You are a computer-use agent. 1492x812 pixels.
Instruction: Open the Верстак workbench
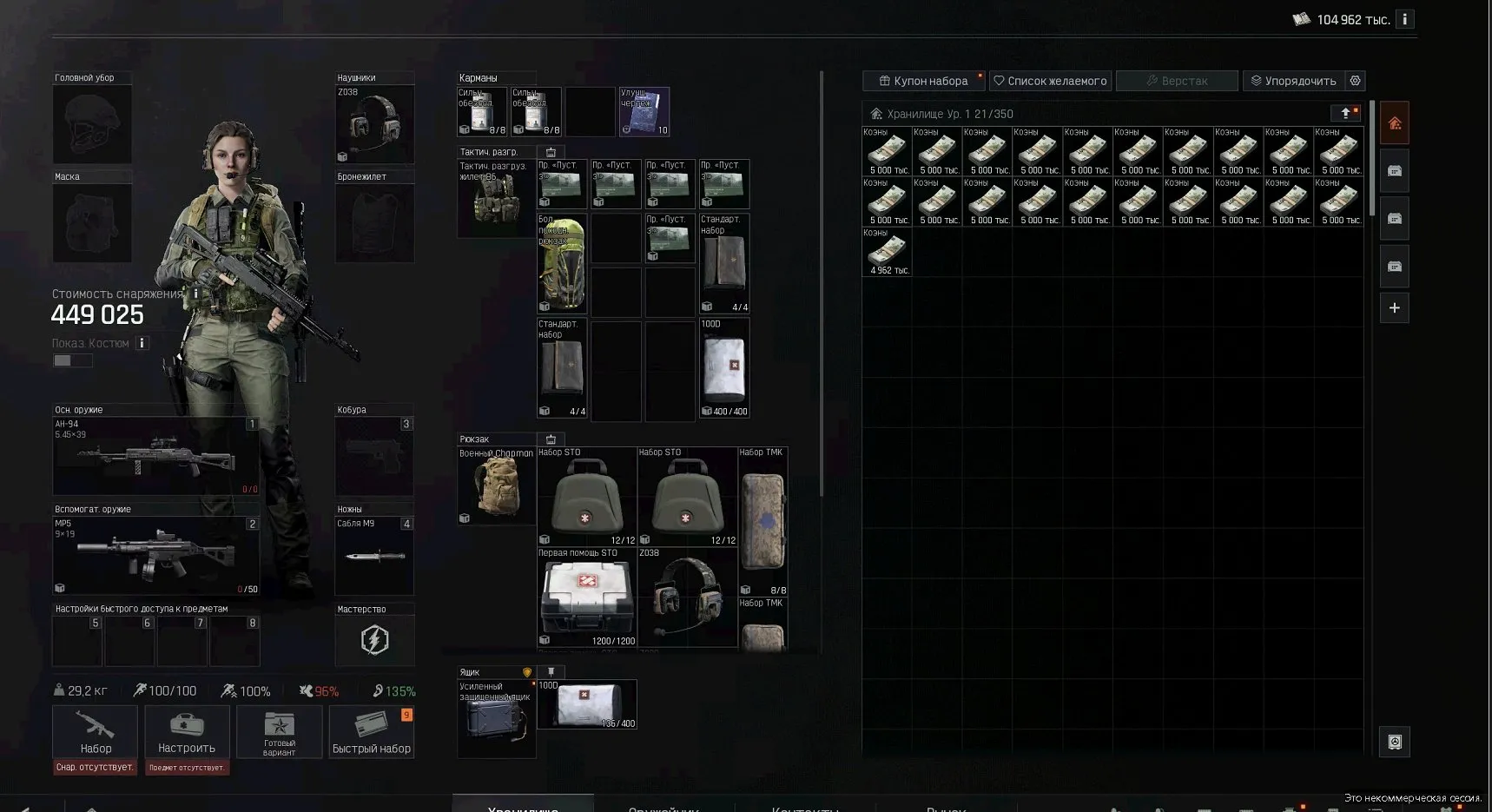click(x=1177, y=81)
